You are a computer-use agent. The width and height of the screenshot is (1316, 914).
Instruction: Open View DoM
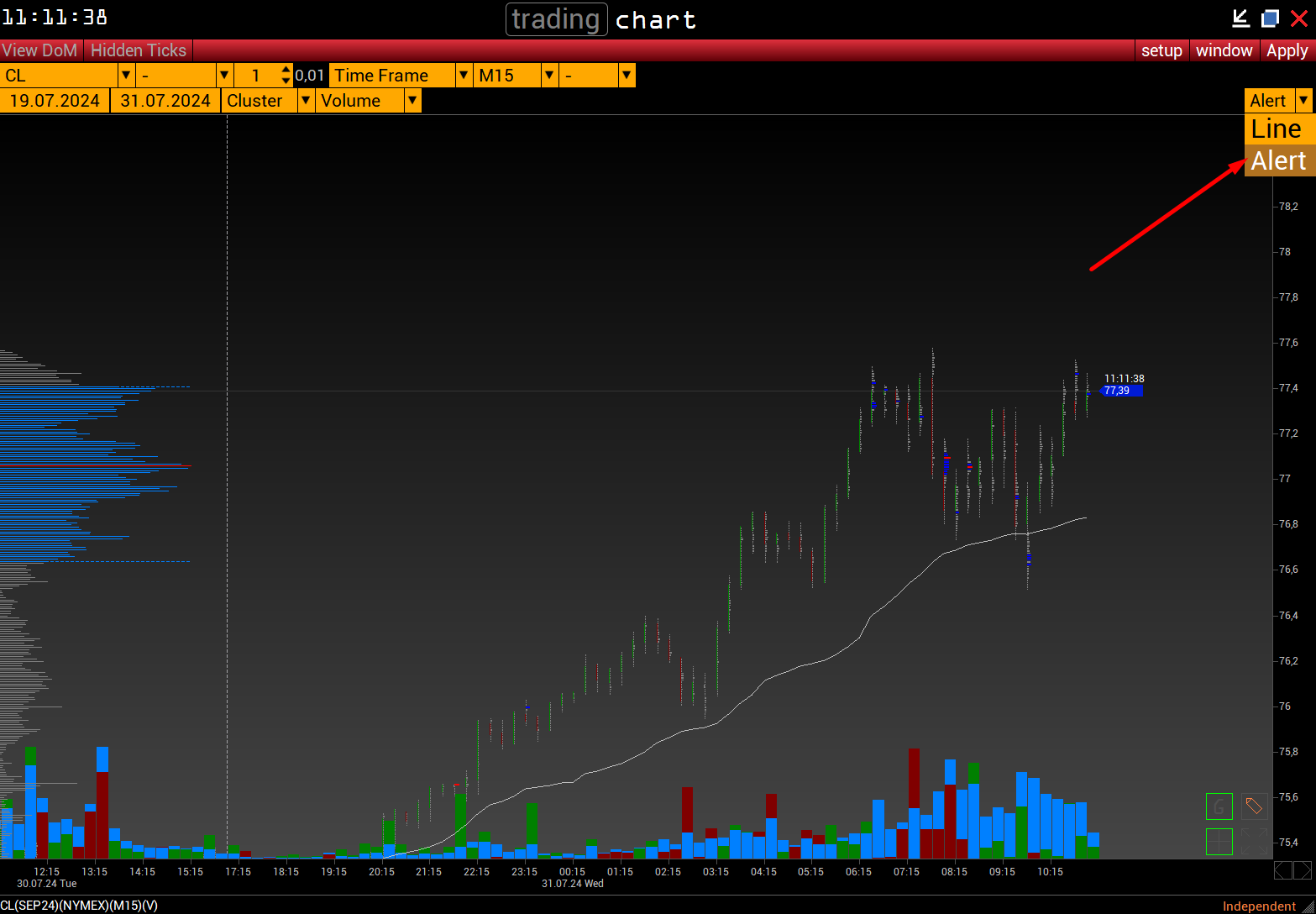click(x=40, y=50)
